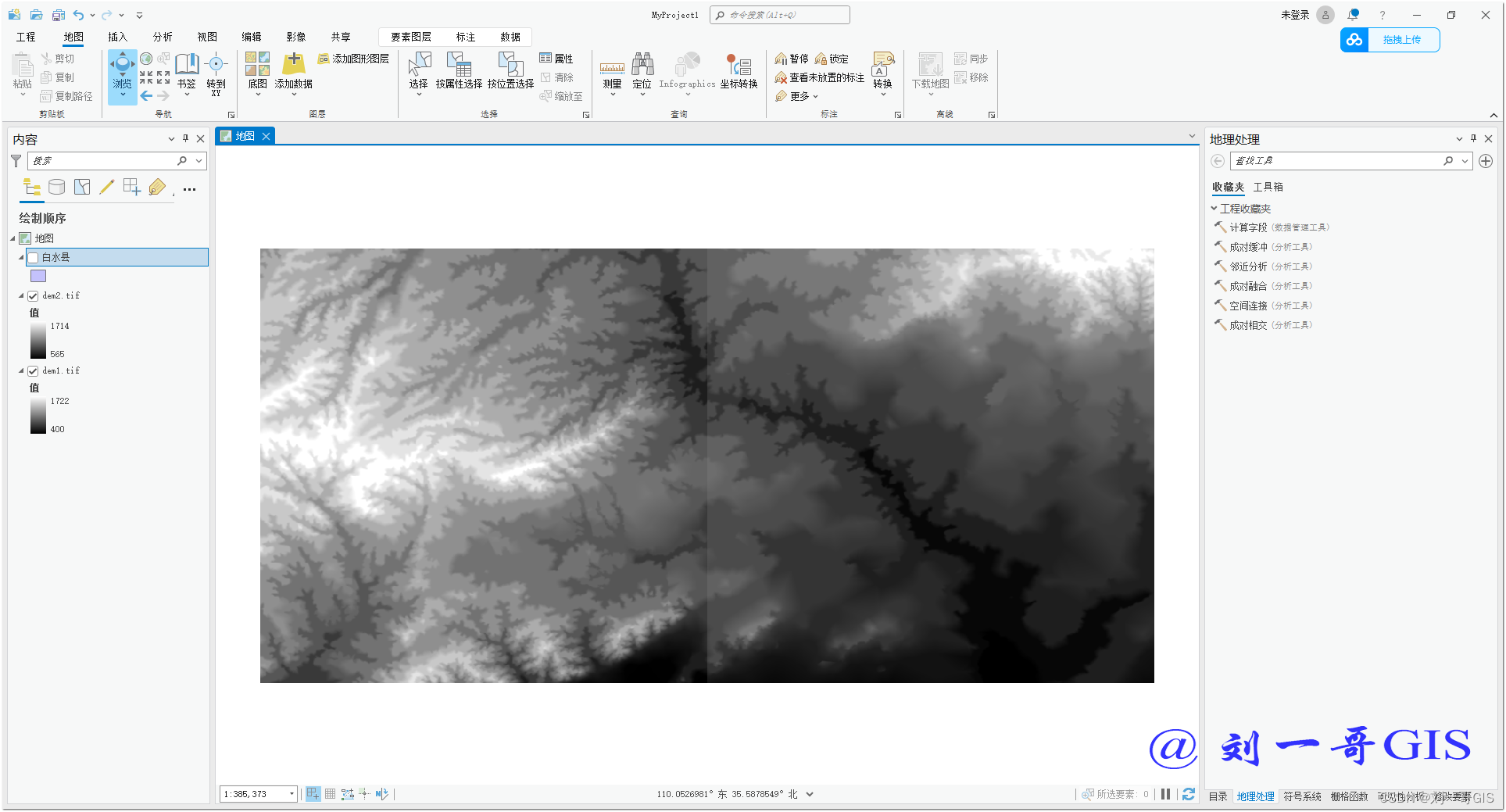
Task: Click the fixed zoom out arrows icon
Action: coord(163,77)
